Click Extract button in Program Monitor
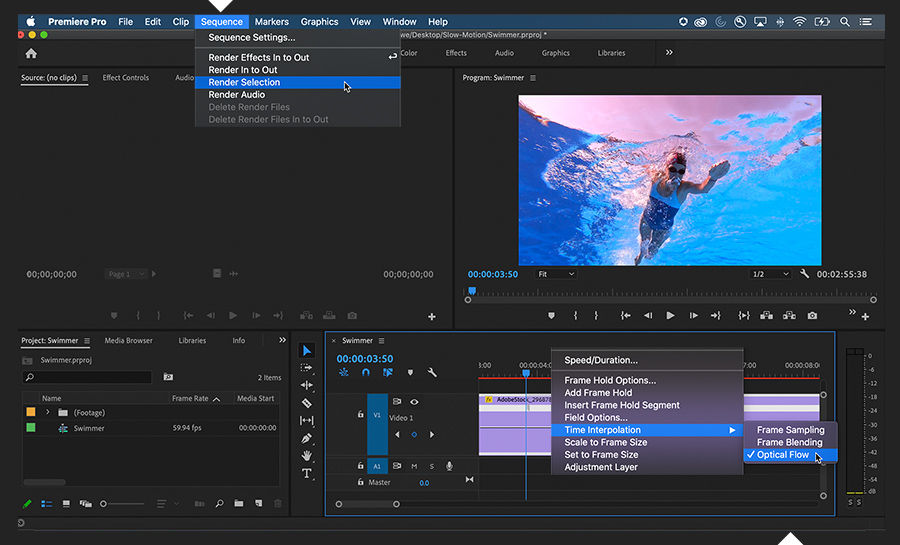Image resolution: width=900 pixels, height=545 pixels. click(789, 316)
